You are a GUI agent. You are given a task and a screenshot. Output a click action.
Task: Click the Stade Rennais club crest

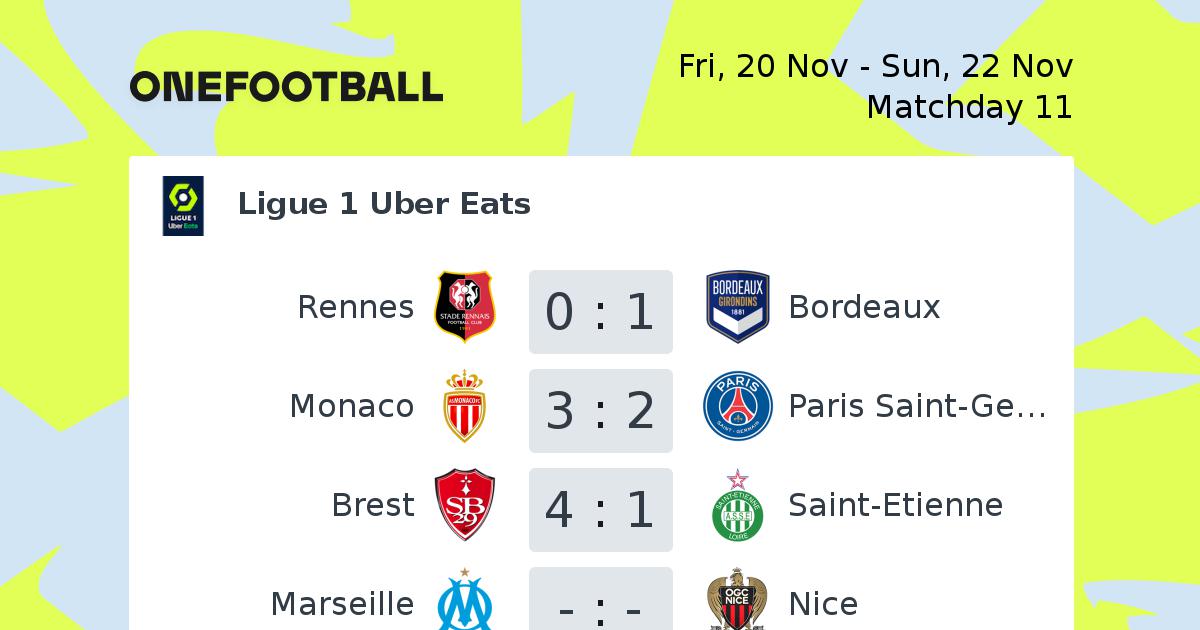tap(466, 306)
